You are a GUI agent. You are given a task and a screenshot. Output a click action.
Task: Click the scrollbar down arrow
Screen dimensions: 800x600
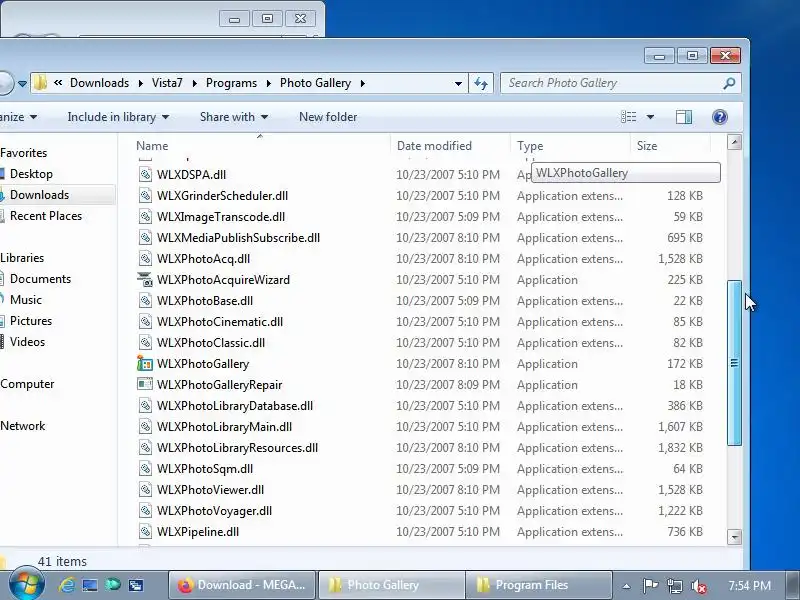coord(734,537)
